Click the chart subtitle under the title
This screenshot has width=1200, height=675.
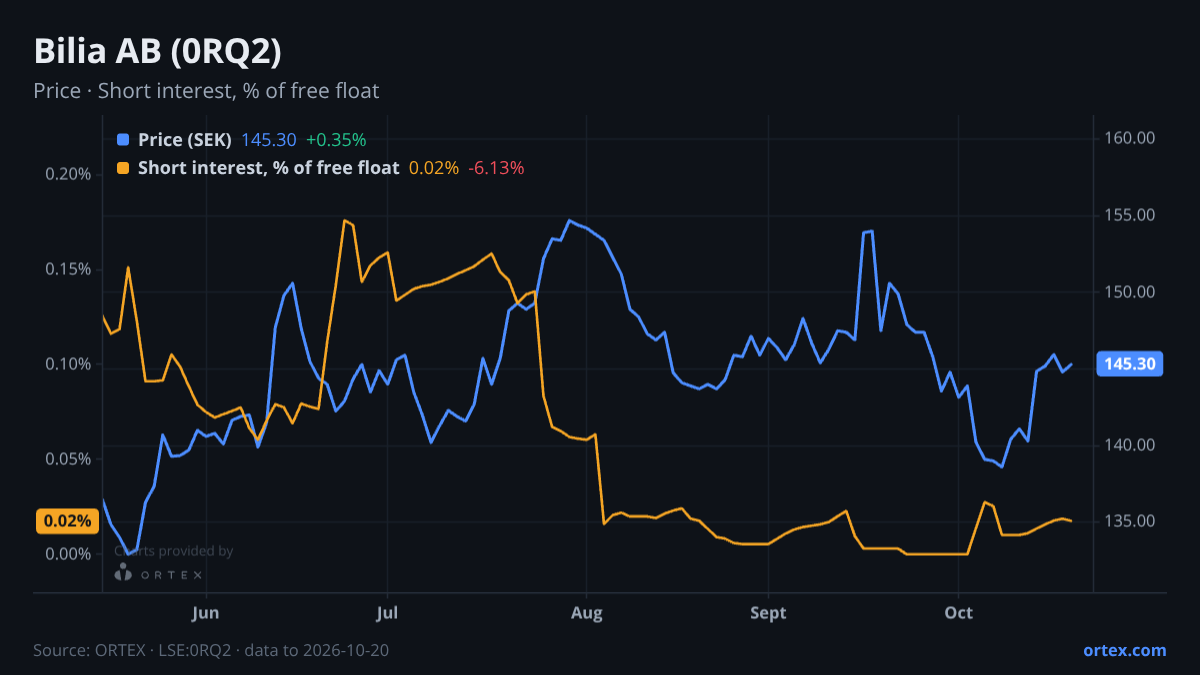pos(206,91)
